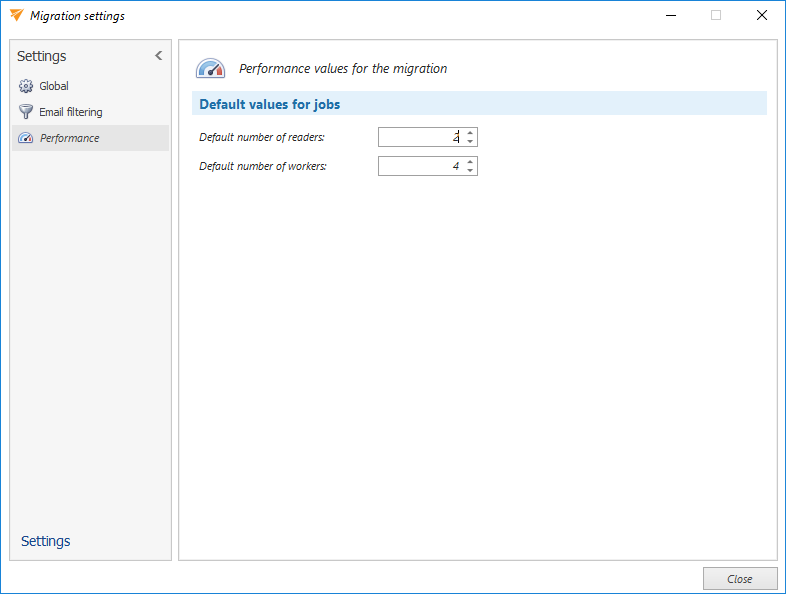The width and height of the screenshot is (786, 594).
Task: Click the Settings group label at sidebar bottom
Action: tap(46, 541)
